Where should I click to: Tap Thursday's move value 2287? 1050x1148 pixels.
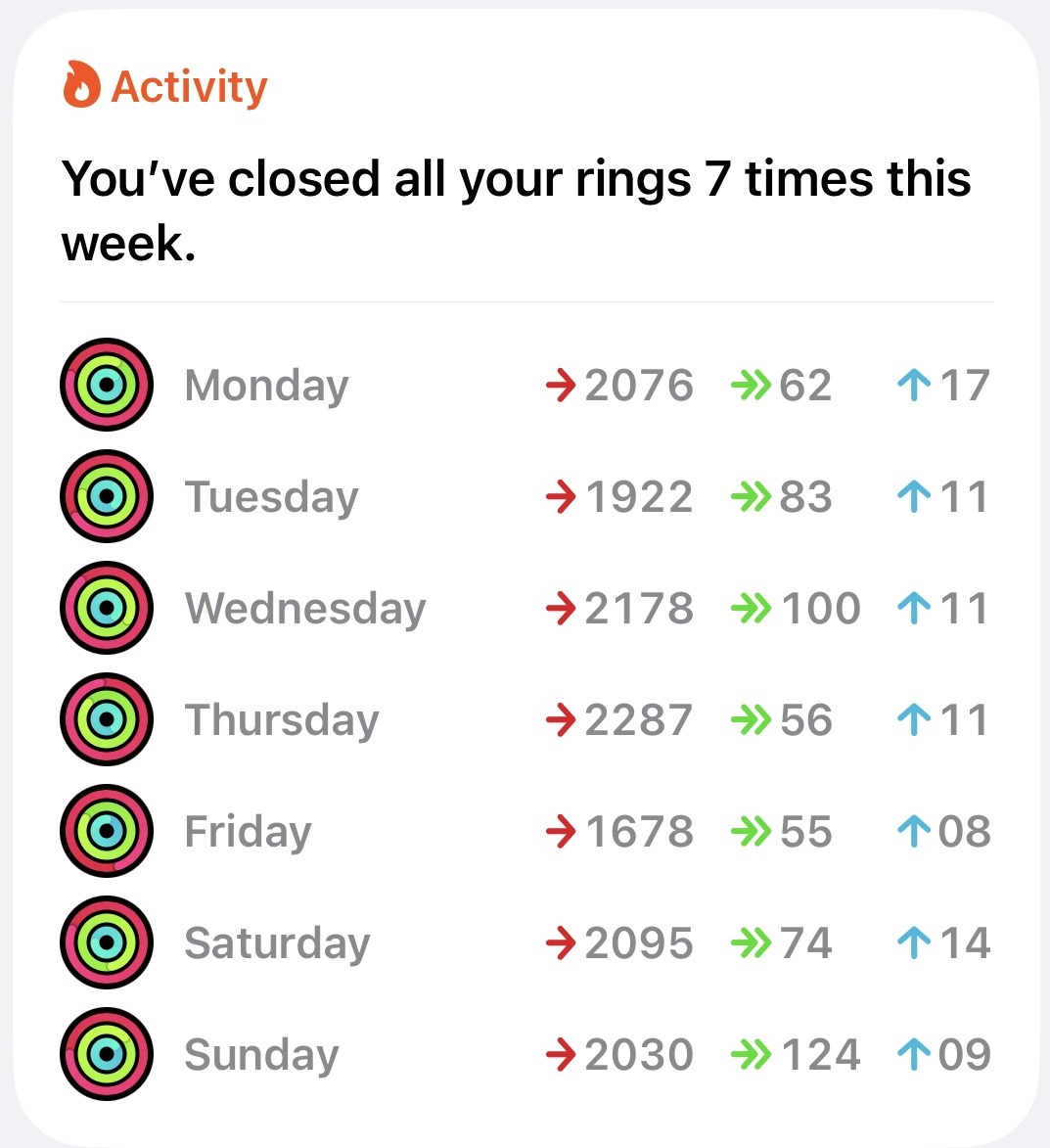click(639, 719)
